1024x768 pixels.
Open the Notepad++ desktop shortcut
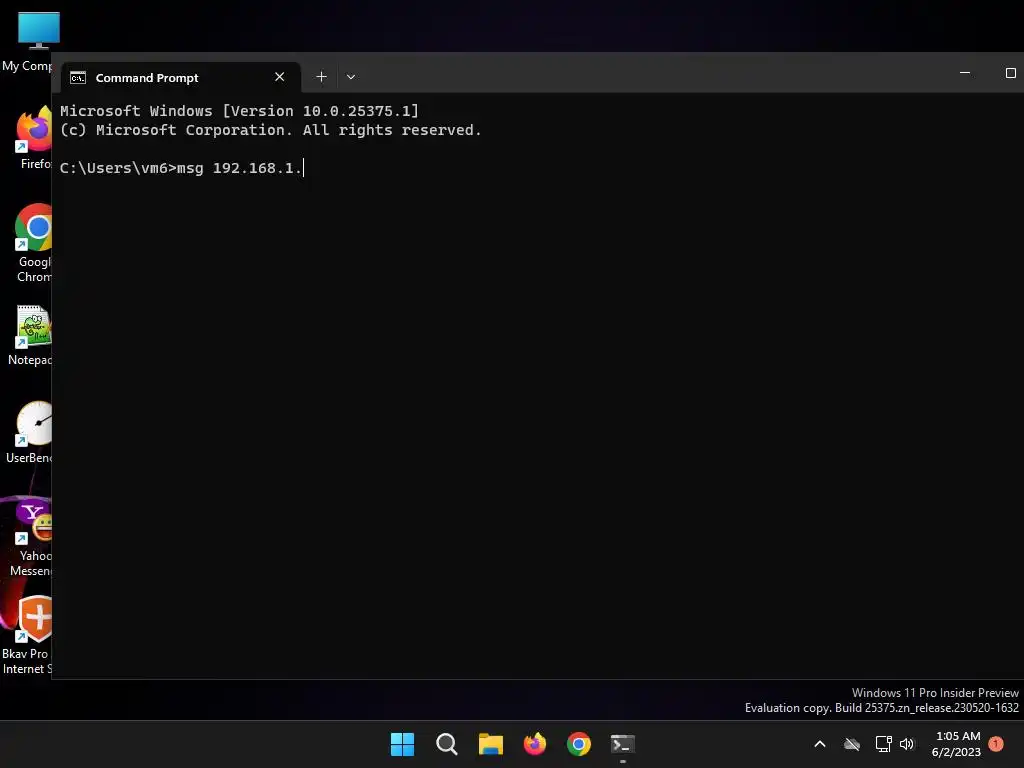(x=31, y=336)
